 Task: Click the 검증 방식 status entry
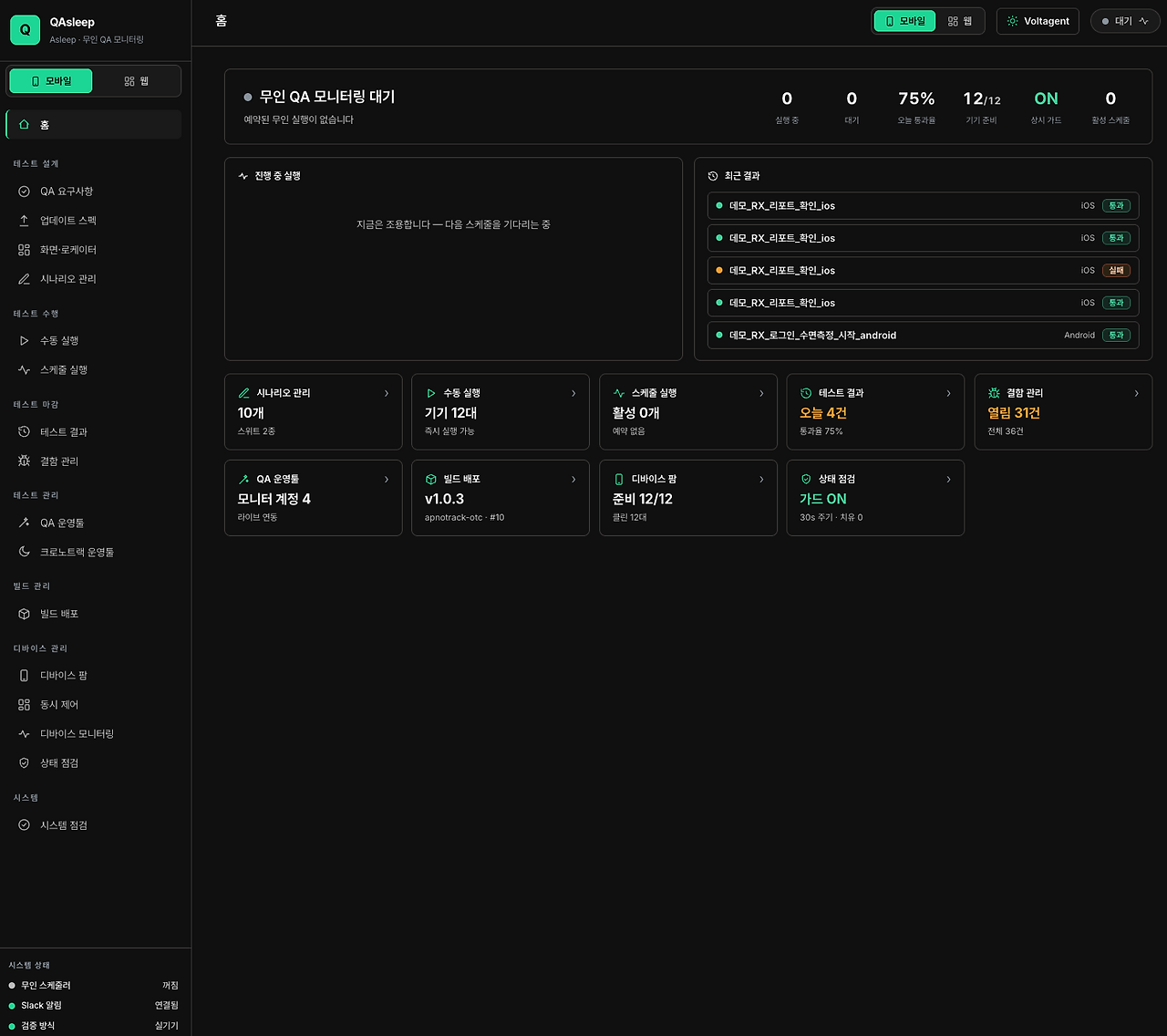(94, 1026)
